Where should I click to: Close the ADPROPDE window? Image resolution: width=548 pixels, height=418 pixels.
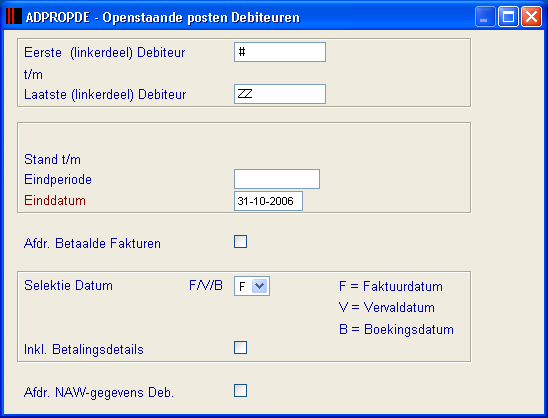point(531,16)
